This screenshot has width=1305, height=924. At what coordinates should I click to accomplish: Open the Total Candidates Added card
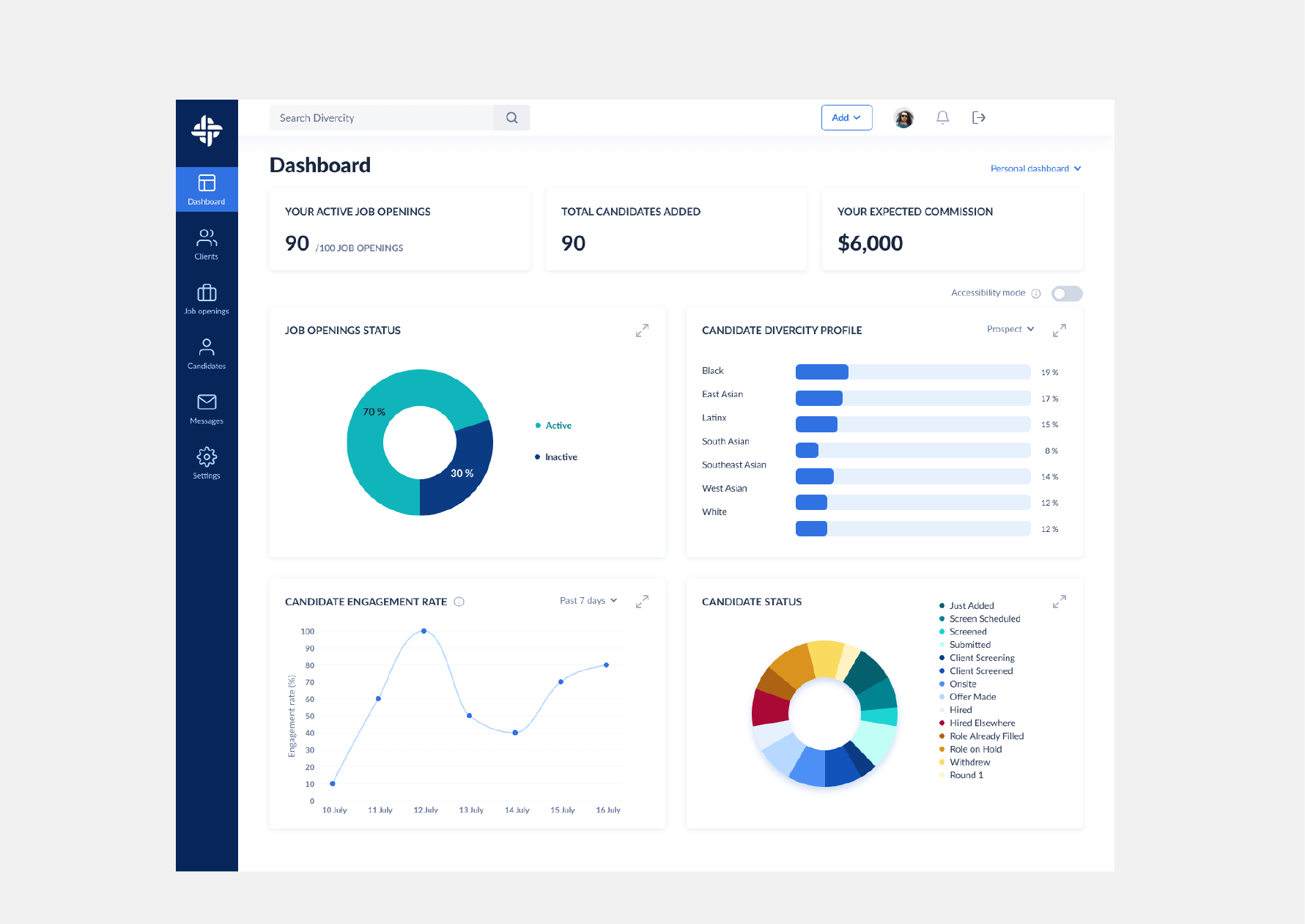click(x=676, y=230)
